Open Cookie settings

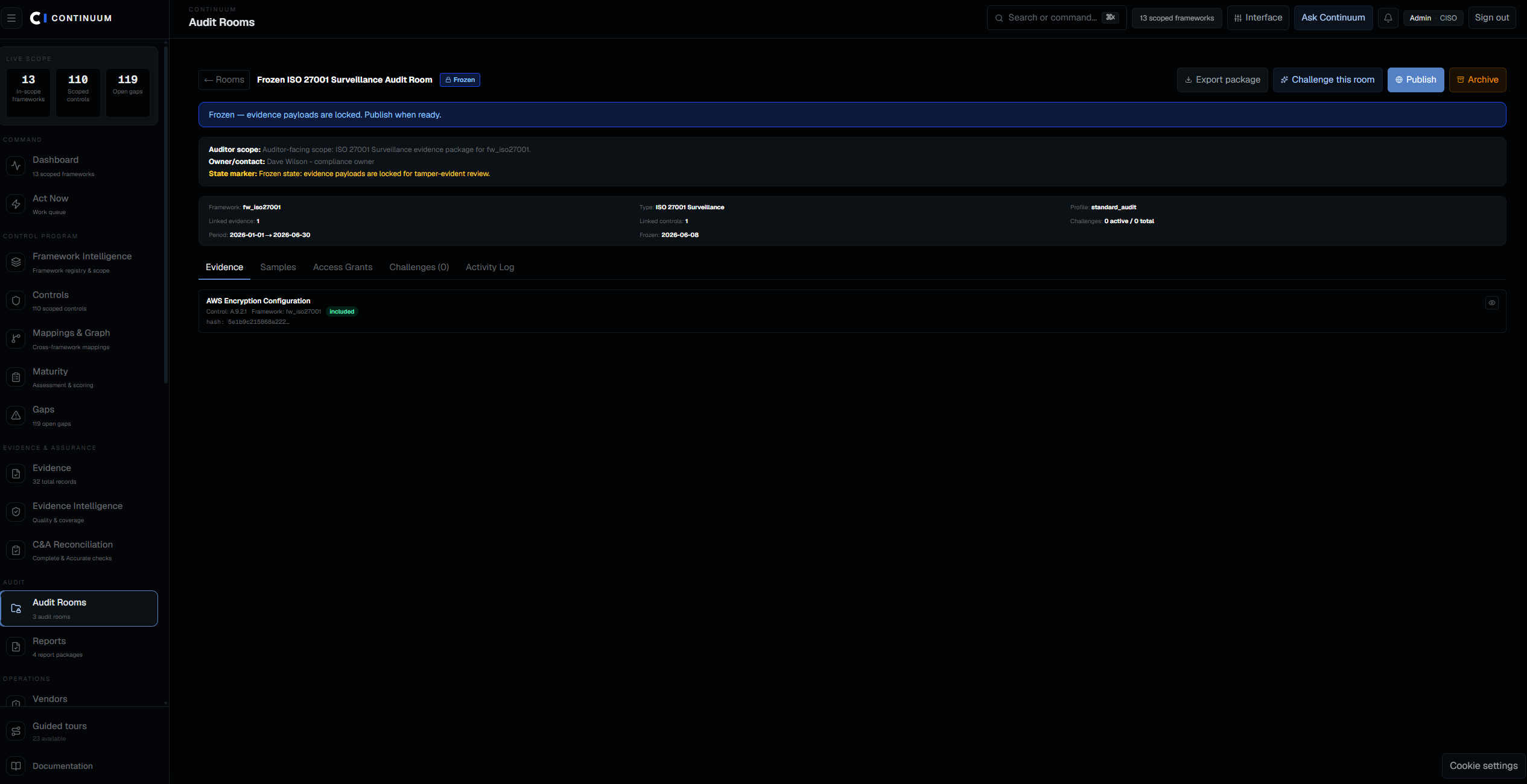pyautogui.click(x=1484, y=765)
